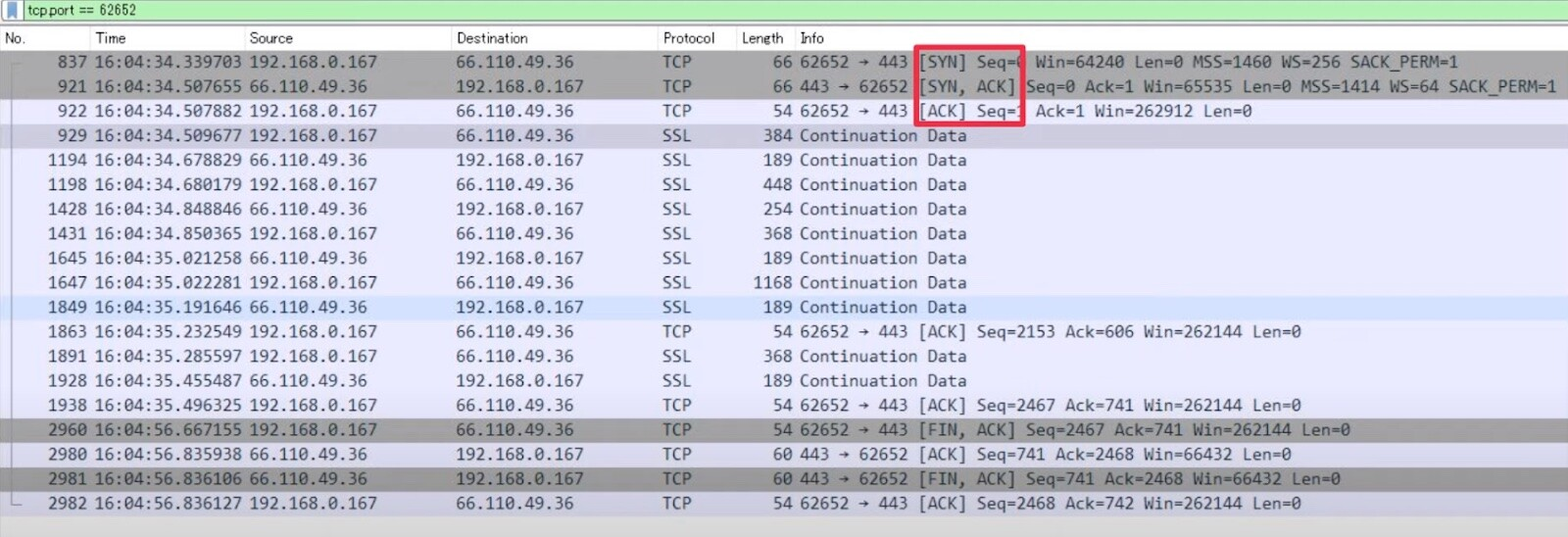Image resolution: width=1568 pixels, height=537 pixels.
Task: Select packet 837 with the SYN flag
Action: 490,62
